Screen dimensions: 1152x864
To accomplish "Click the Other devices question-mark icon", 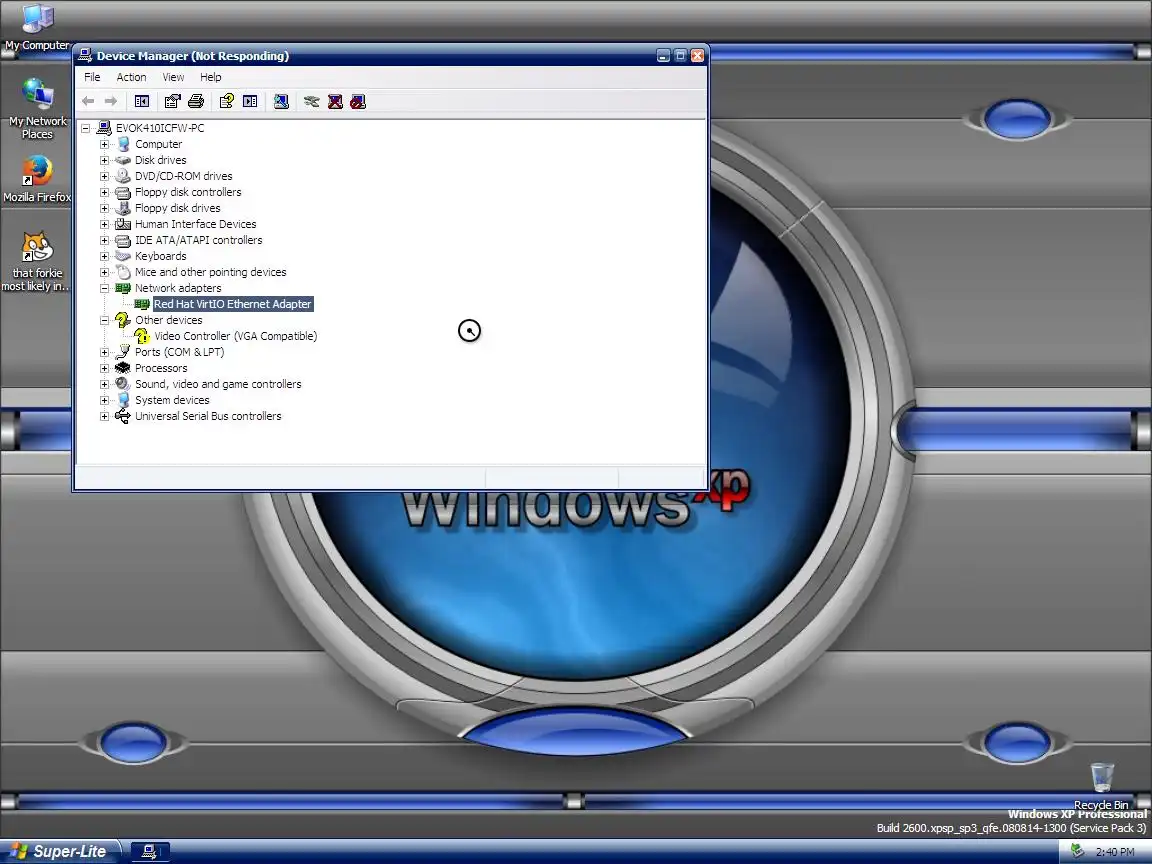I will (123, 320).
